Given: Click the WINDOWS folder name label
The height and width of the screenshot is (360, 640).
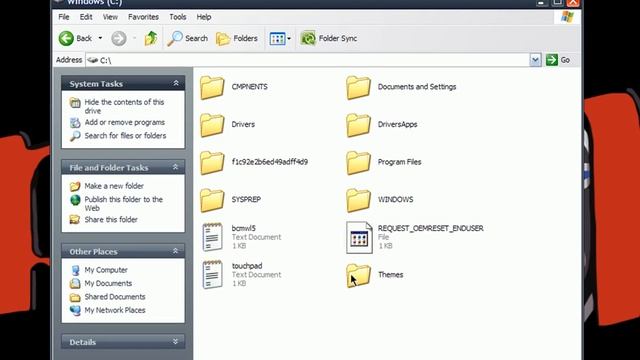Looking at the screenshot, I should point(395,200).
